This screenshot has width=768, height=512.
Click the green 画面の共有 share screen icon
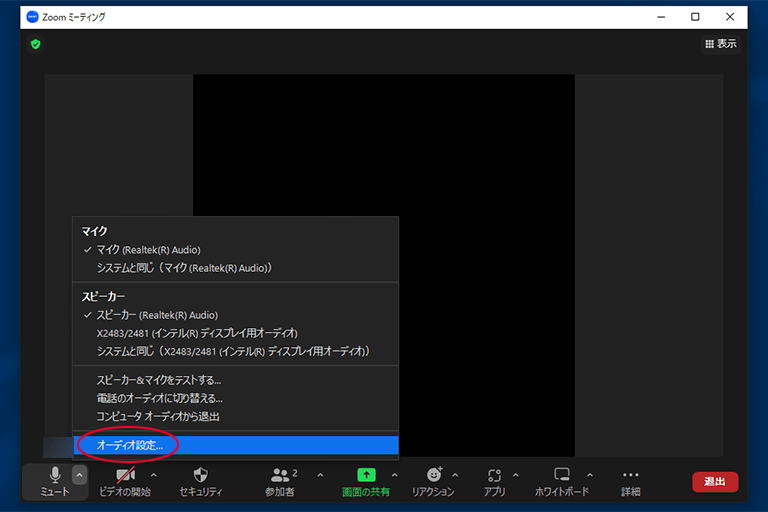click(366, 476)
